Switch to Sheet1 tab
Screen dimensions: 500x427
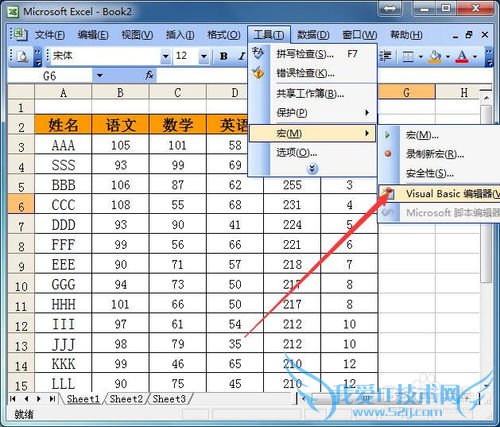click(83, 399)
